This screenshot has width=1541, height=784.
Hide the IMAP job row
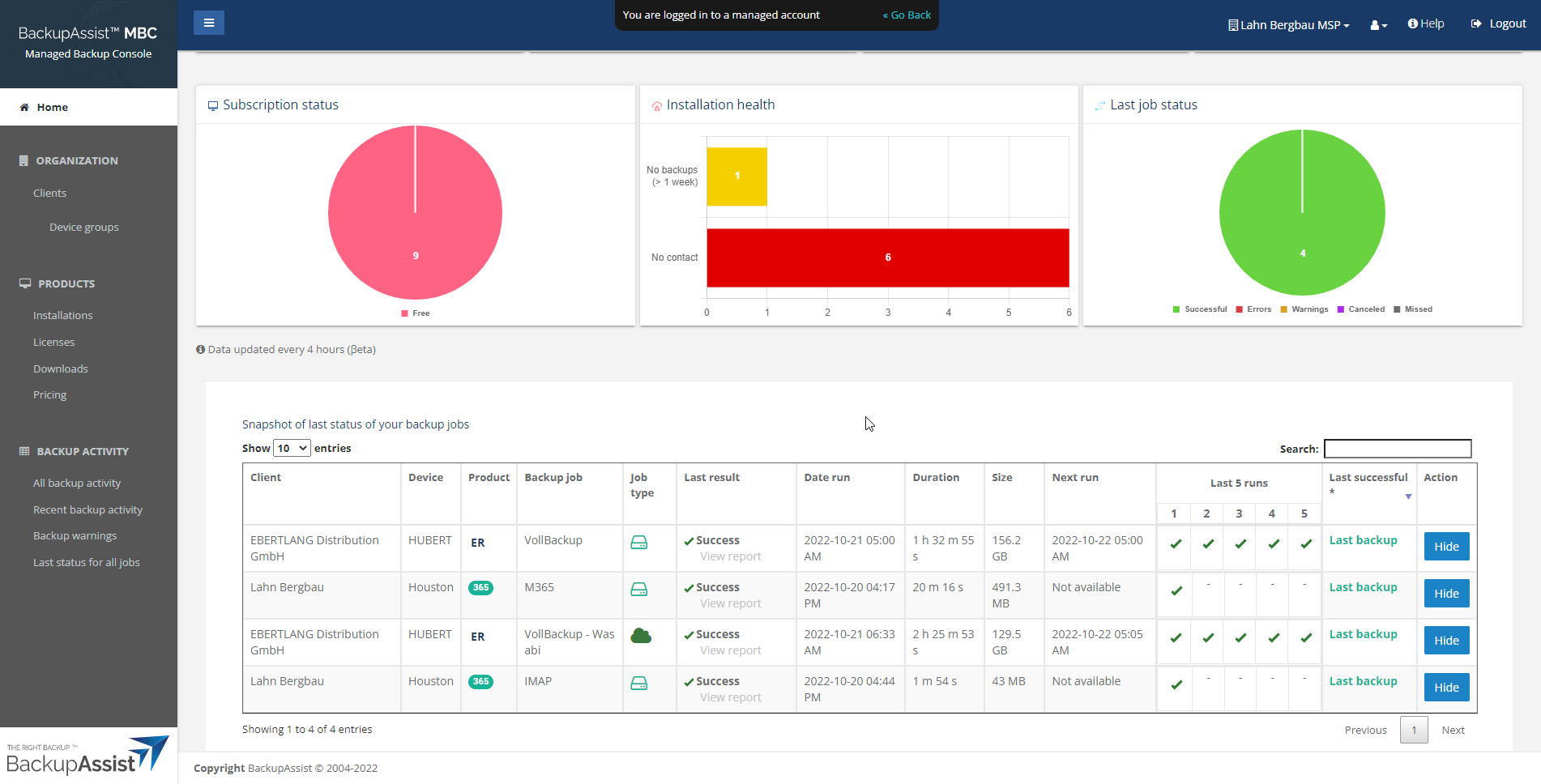pos(1446,688)
